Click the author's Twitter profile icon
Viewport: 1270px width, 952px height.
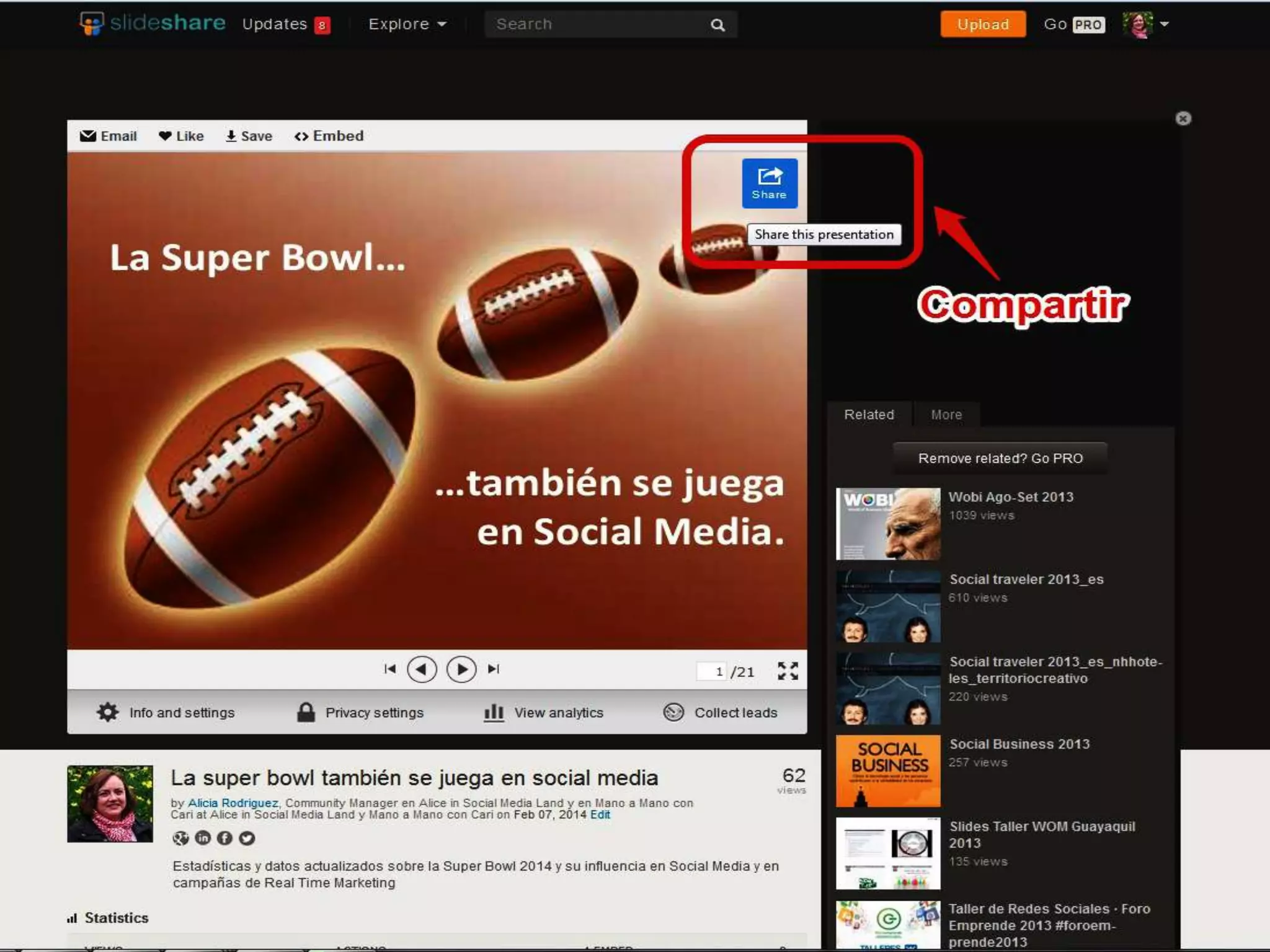tap(247, 838)
